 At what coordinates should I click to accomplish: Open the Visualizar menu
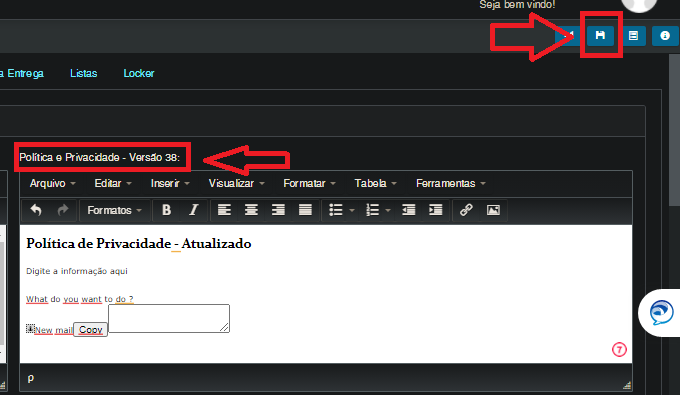236,183
